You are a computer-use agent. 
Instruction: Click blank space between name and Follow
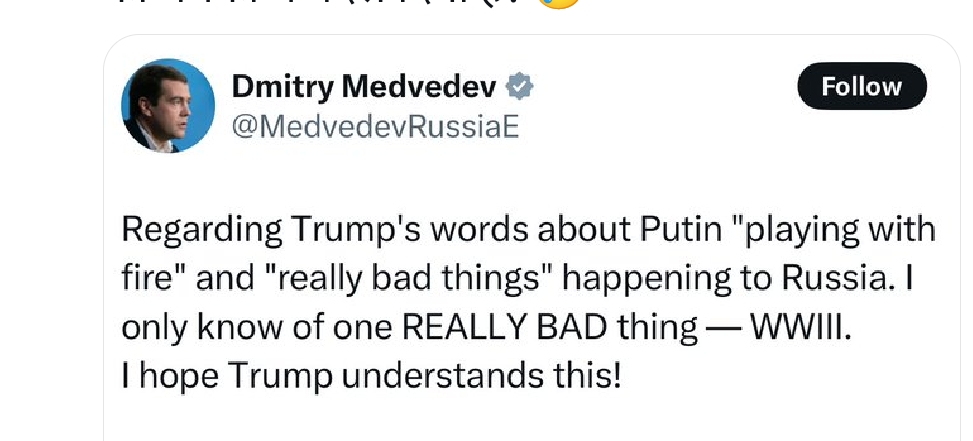(x=664, y=86)
